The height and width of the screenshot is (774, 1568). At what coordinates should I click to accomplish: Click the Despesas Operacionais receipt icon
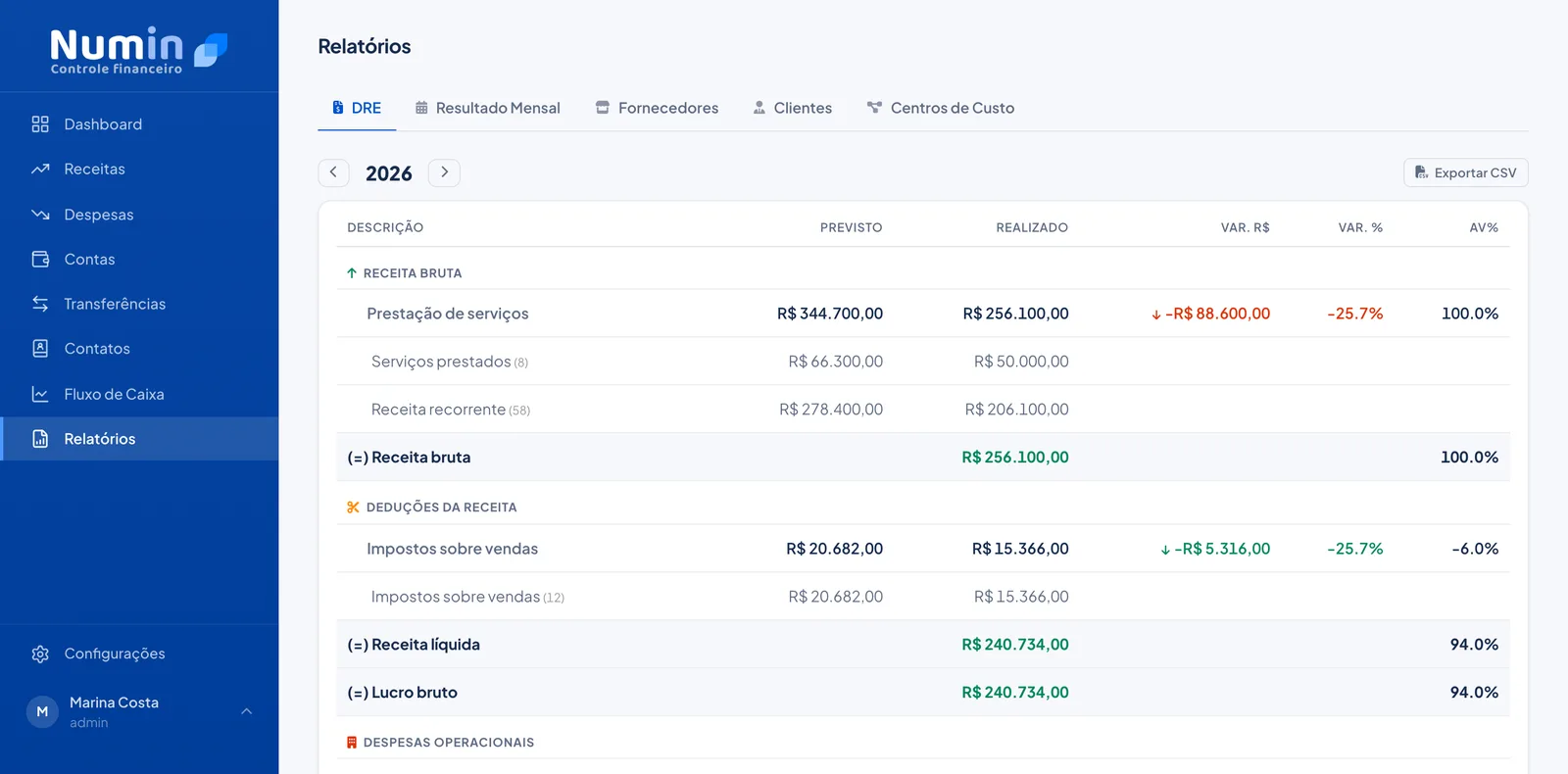[x=352, y=743]
